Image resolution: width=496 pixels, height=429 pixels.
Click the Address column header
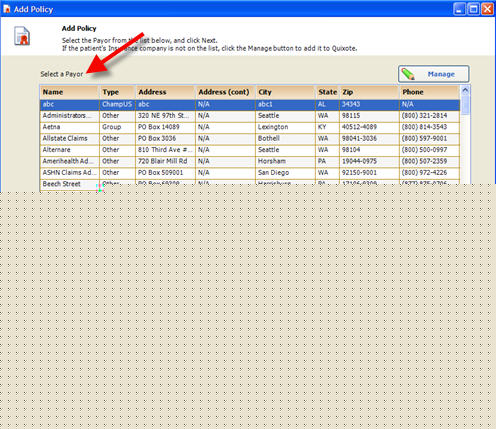165,92
